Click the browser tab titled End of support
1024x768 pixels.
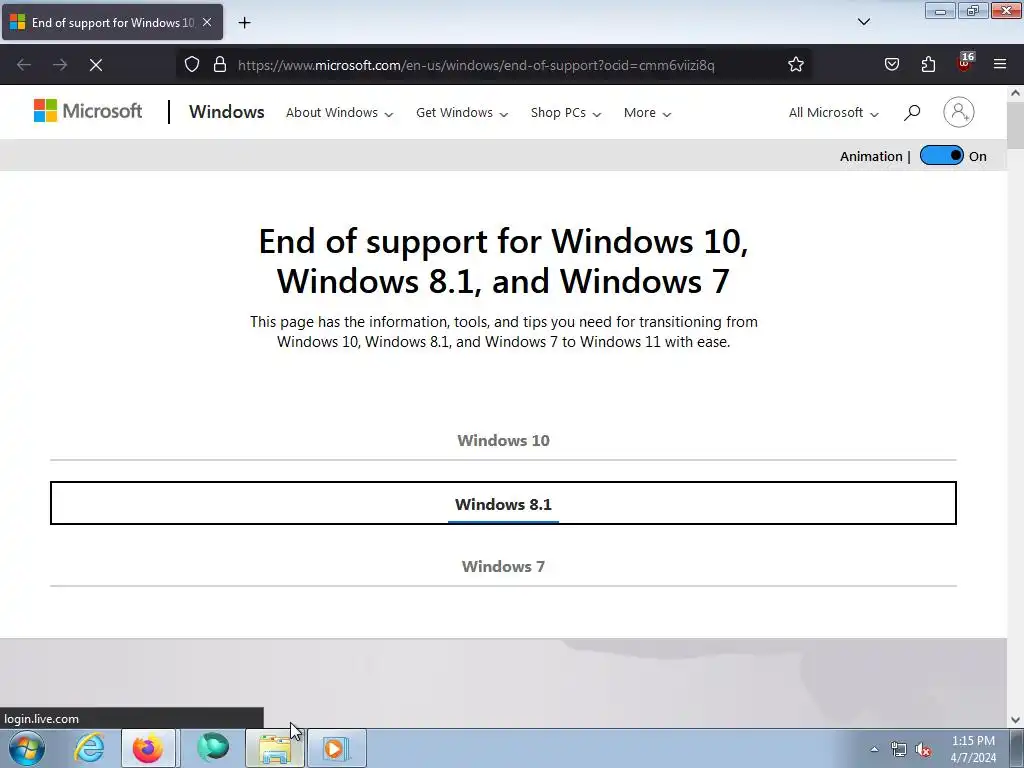click(112, 22)
